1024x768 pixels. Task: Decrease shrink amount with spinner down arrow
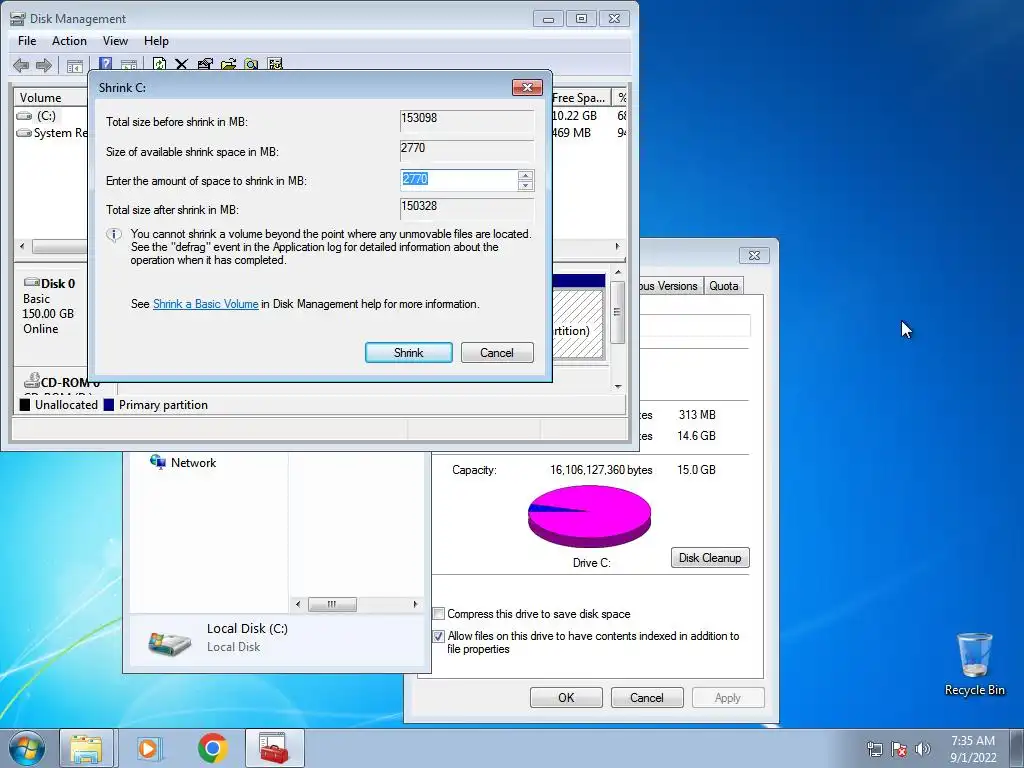point(525,185)
